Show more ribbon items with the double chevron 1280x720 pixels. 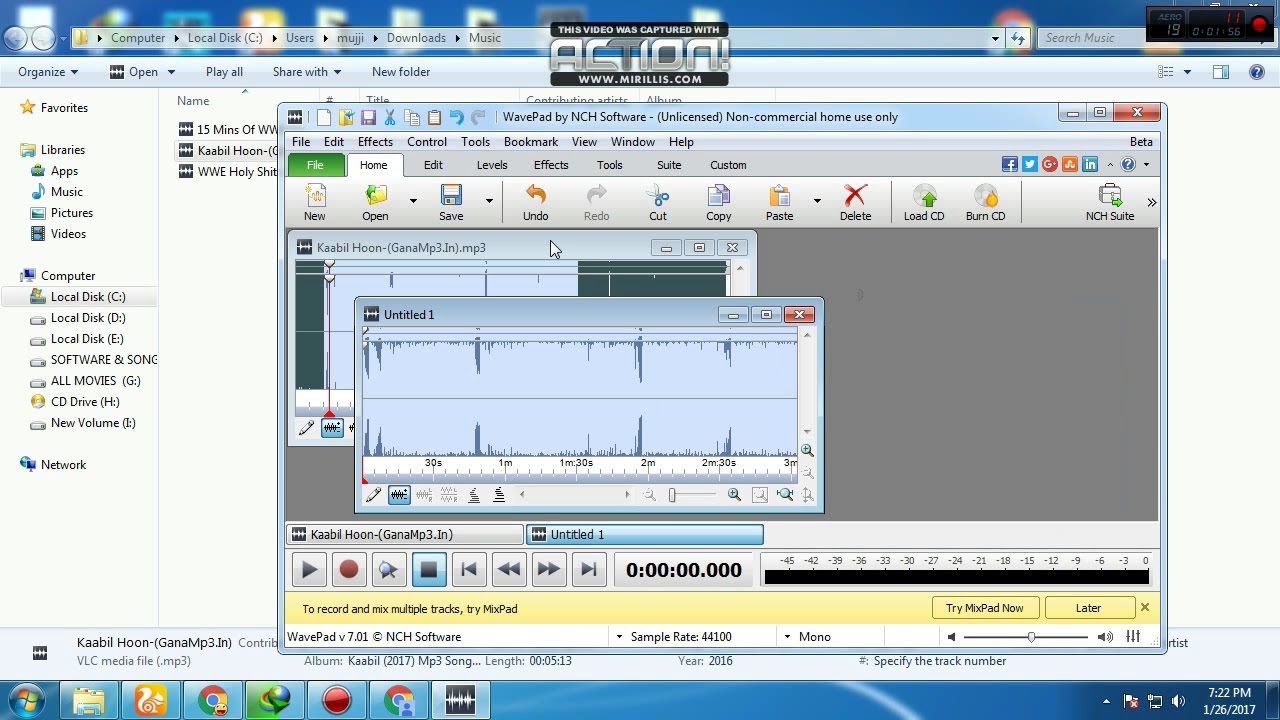pos(1151,203)
